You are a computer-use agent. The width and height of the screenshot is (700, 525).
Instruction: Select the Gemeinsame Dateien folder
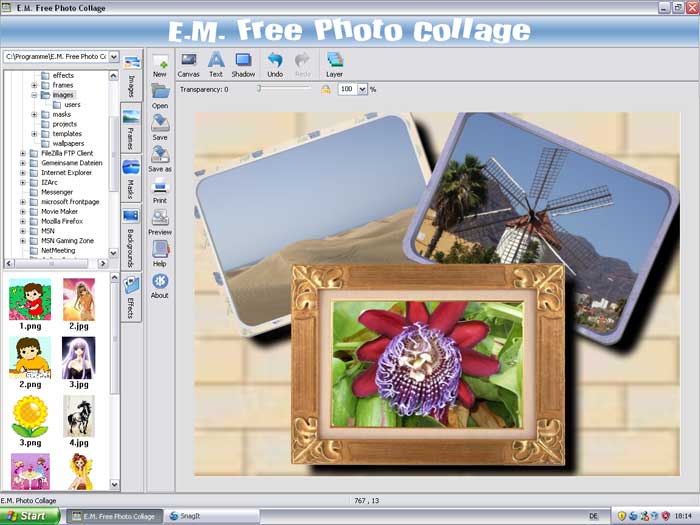click(72, 163)
